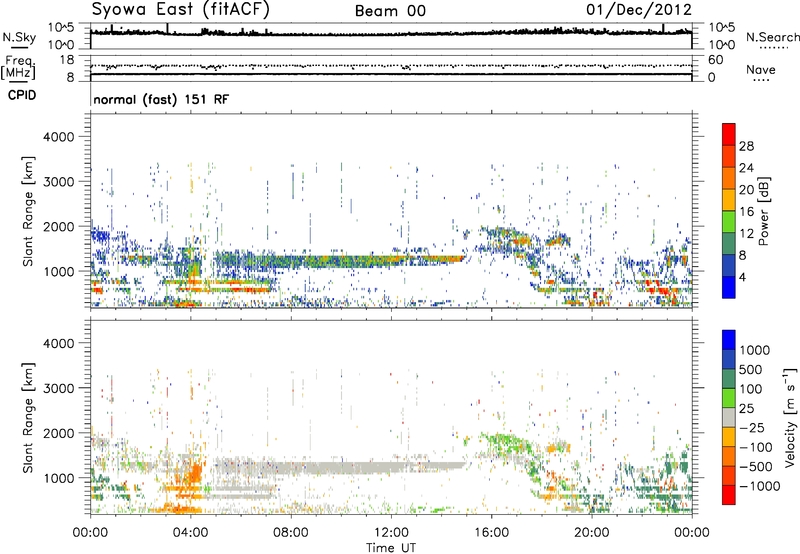This screenshot has width=800, height=554.
Task: Select the red bottom velocity colorbar swatch
Action: pyautogui.click(x=729, y=495)
